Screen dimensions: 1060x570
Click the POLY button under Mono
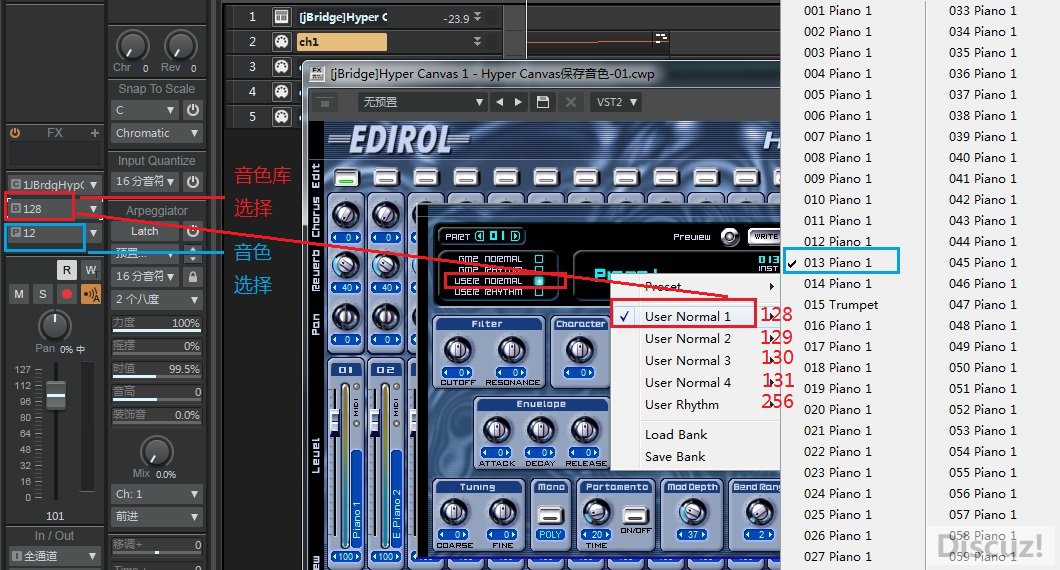tap(550, 534)
